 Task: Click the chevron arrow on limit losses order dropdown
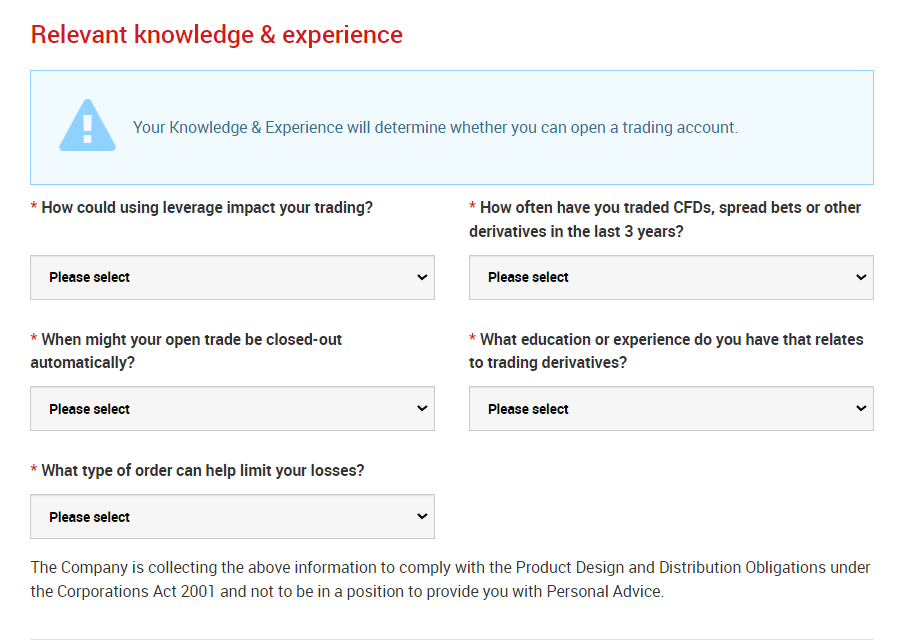(x=422, y=516)
